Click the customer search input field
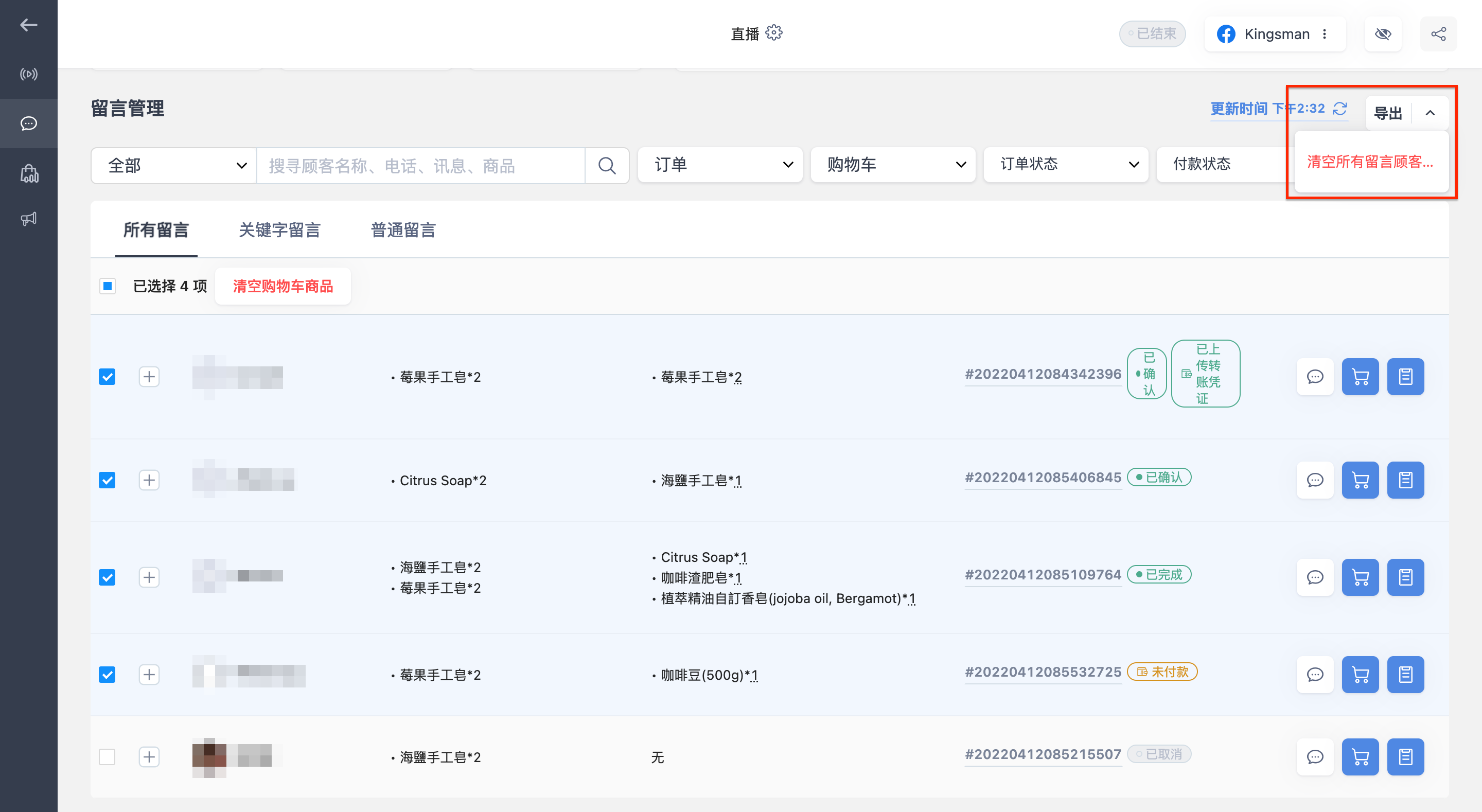This screenshot has width=1482, height=812. coord(420,166)
